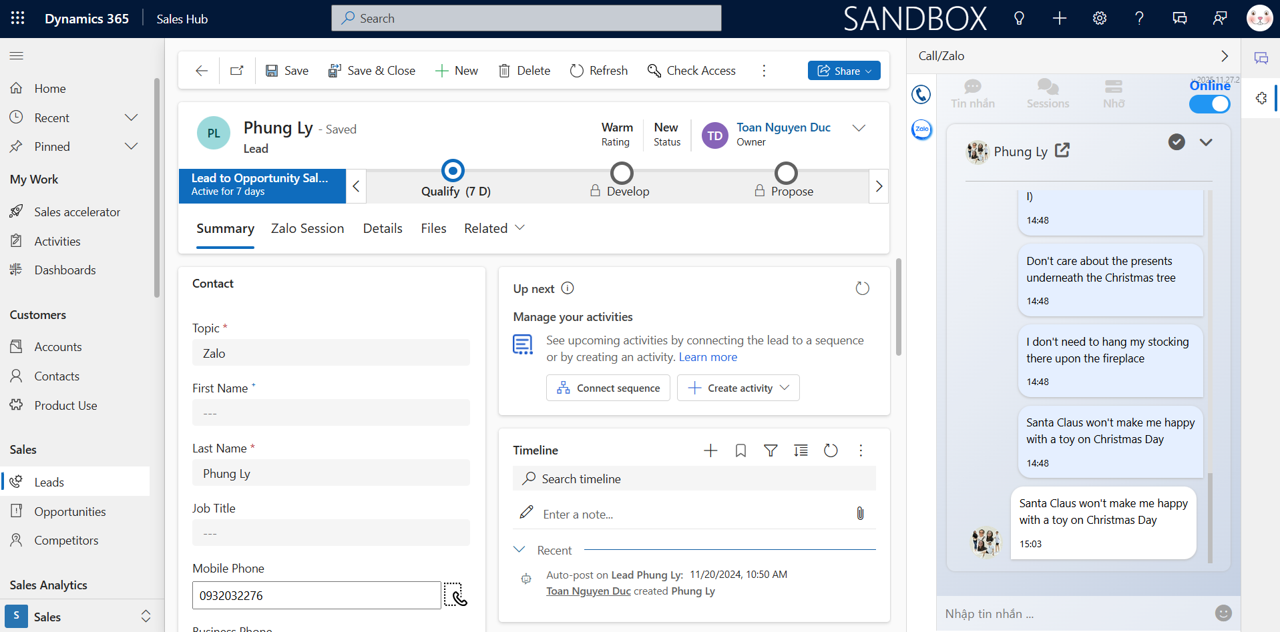Refresh the Up next widget
Screen dimensions: 1280x632
862,288
